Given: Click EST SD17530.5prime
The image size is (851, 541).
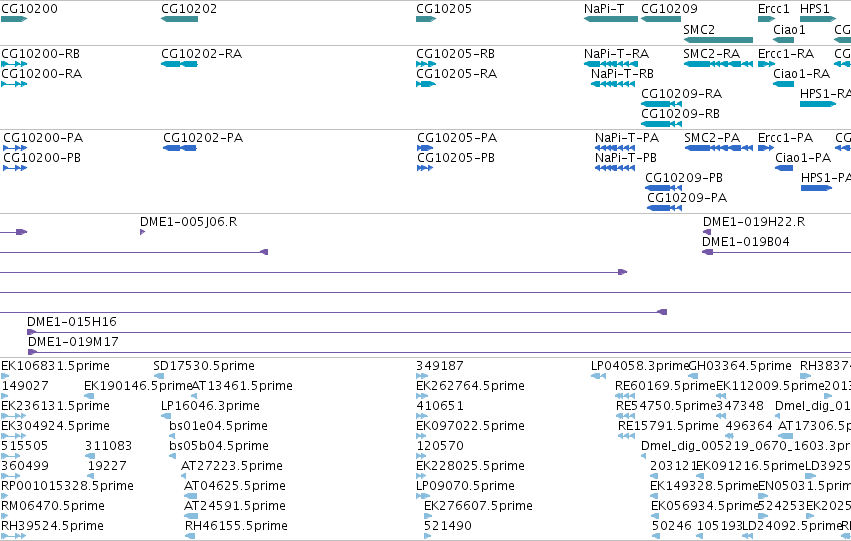Looking at the screenshot, I should point(204,366).
